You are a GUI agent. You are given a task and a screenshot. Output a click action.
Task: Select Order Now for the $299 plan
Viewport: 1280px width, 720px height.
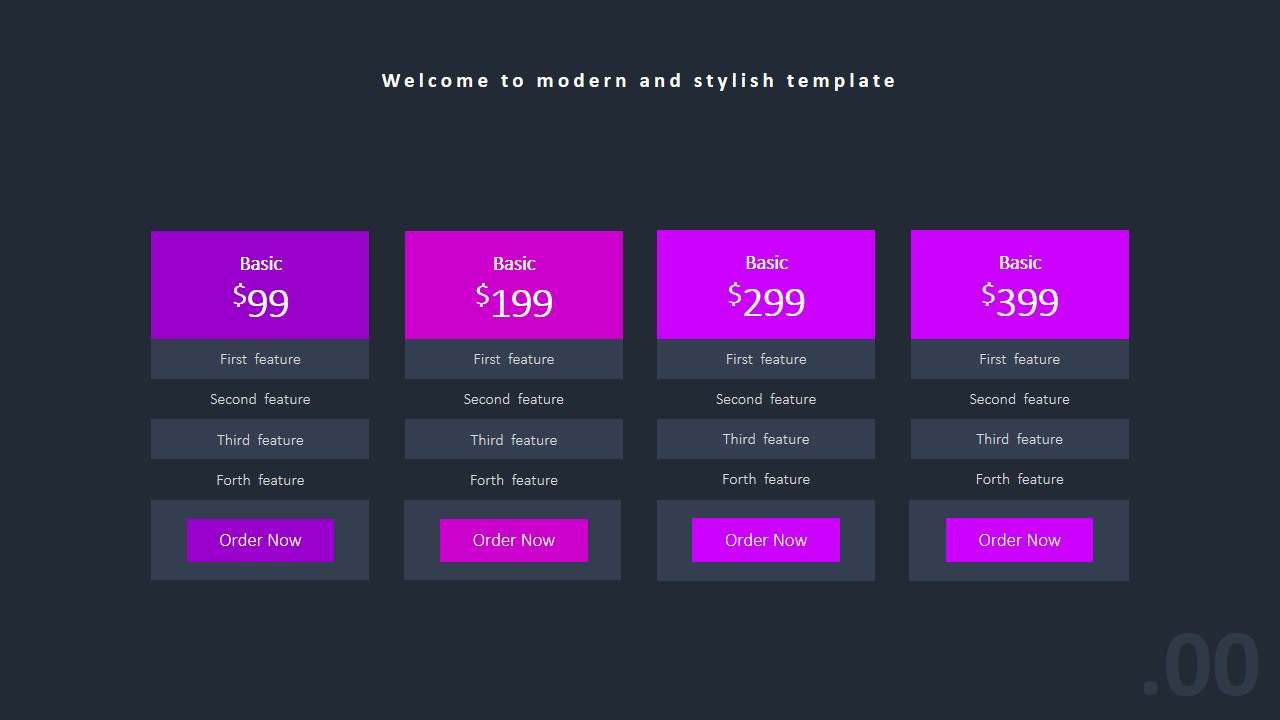coord(766,540)
